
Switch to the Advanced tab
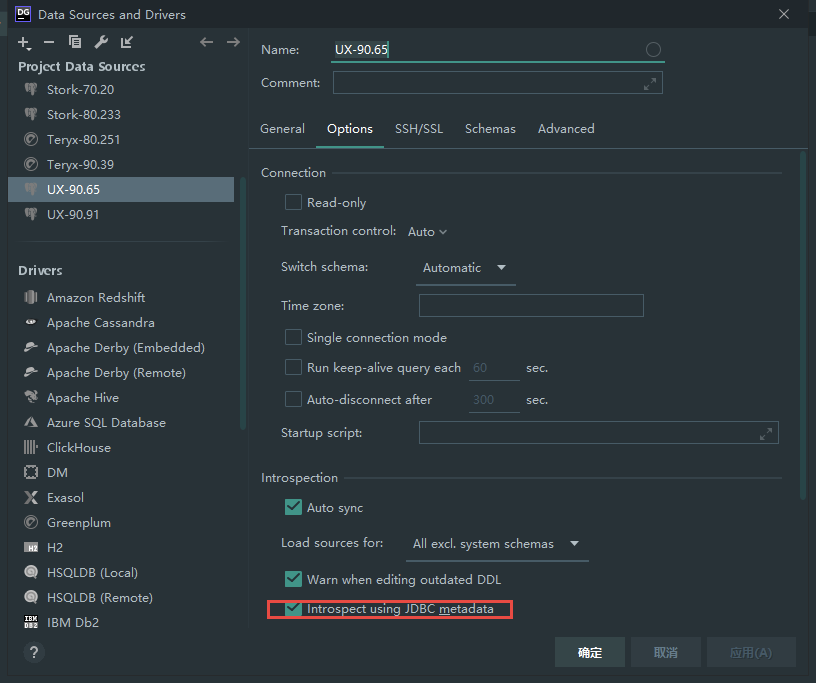(x=566, y=129)
